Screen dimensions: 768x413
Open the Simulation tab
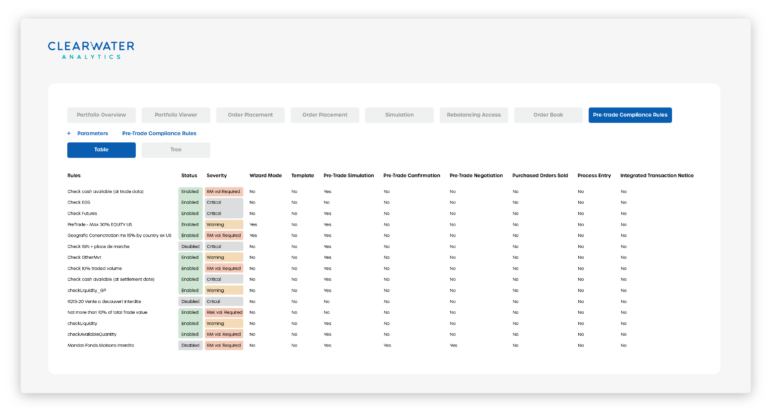(399, 115)
